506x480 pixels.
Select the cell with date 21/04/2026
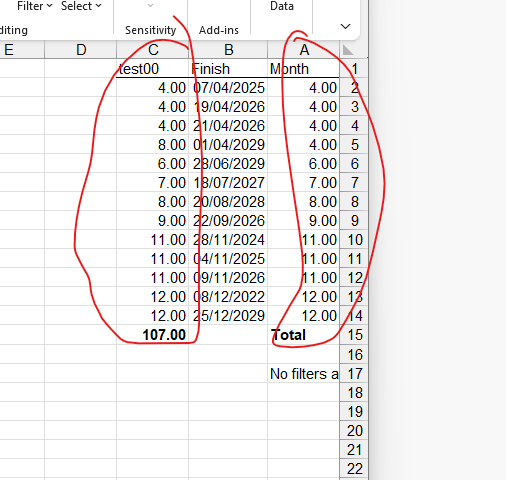228,126
